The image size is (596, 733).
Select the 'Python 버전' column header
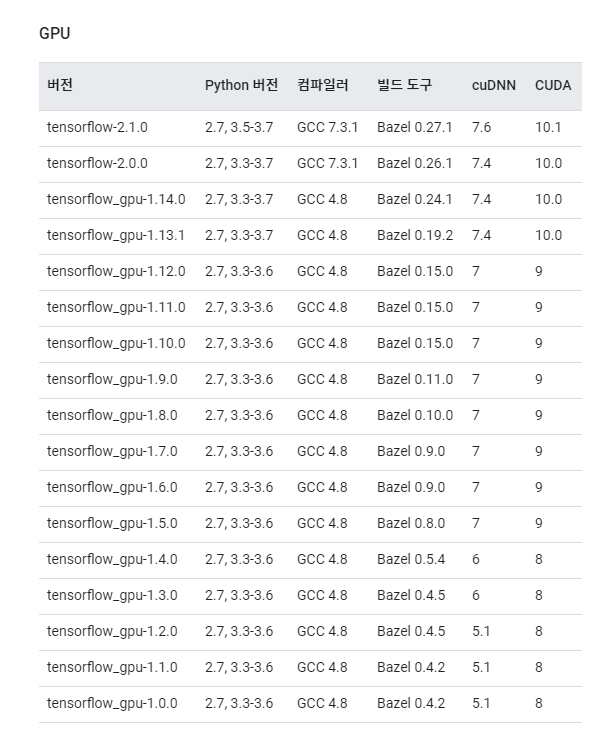(x=241, y=85)
